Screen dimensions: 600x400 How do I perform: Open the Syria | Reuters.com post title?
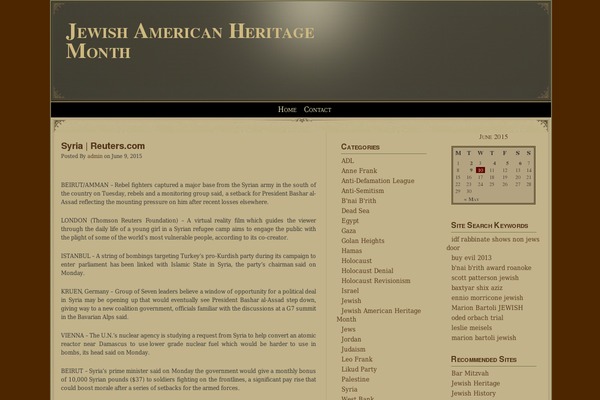point(103,146)
